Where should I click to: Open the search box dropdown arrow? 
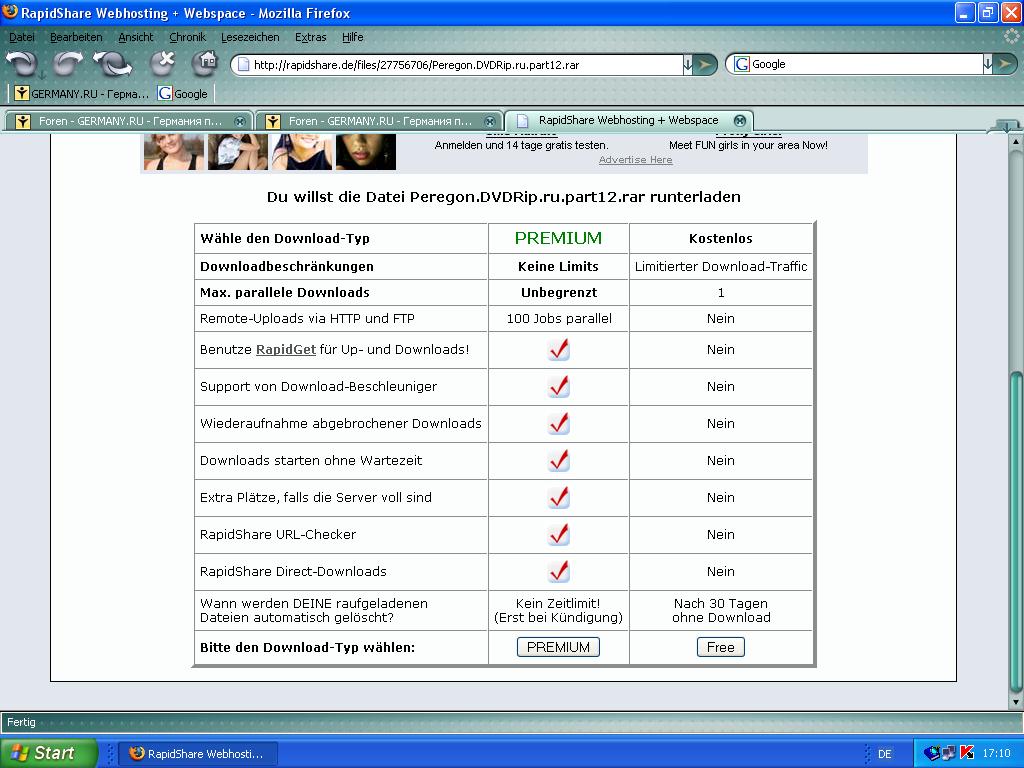(x=987, y=64)
